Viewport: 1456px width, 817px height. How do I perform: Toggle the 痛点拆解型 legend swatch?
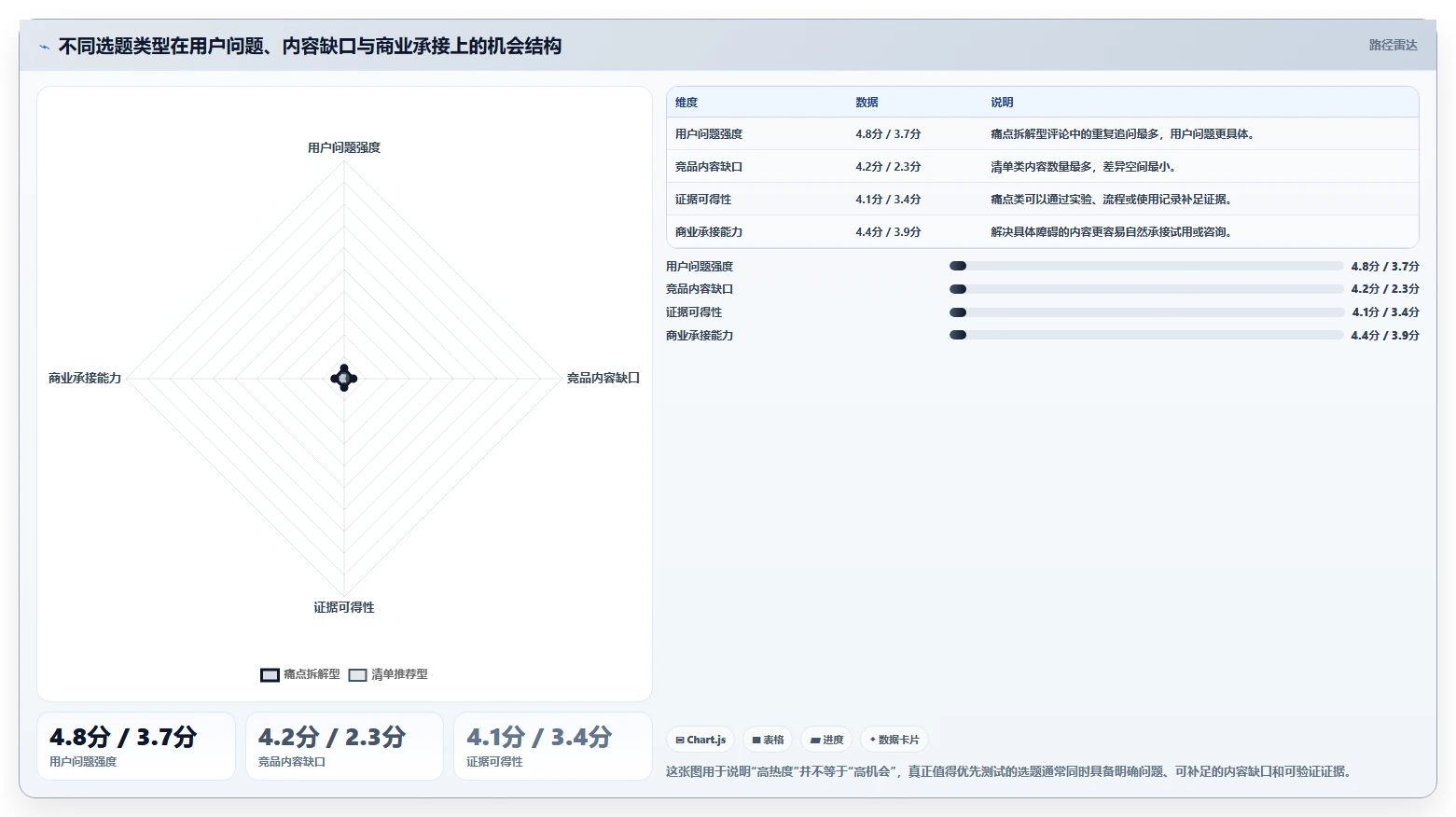click(x=270, y=674)
